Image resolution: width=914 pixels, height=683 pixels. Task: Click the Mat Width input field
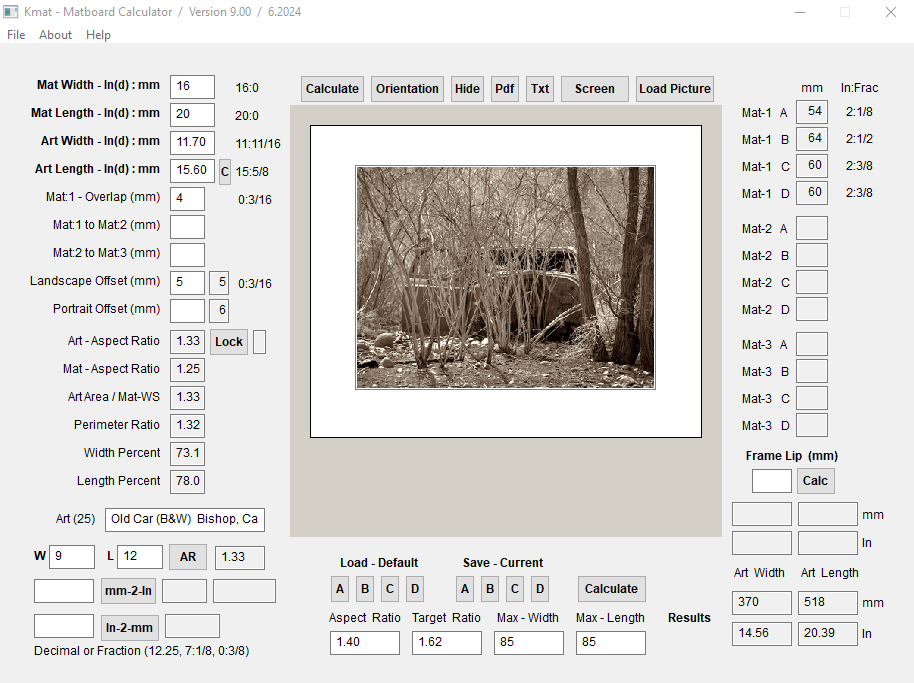[192, 87]
